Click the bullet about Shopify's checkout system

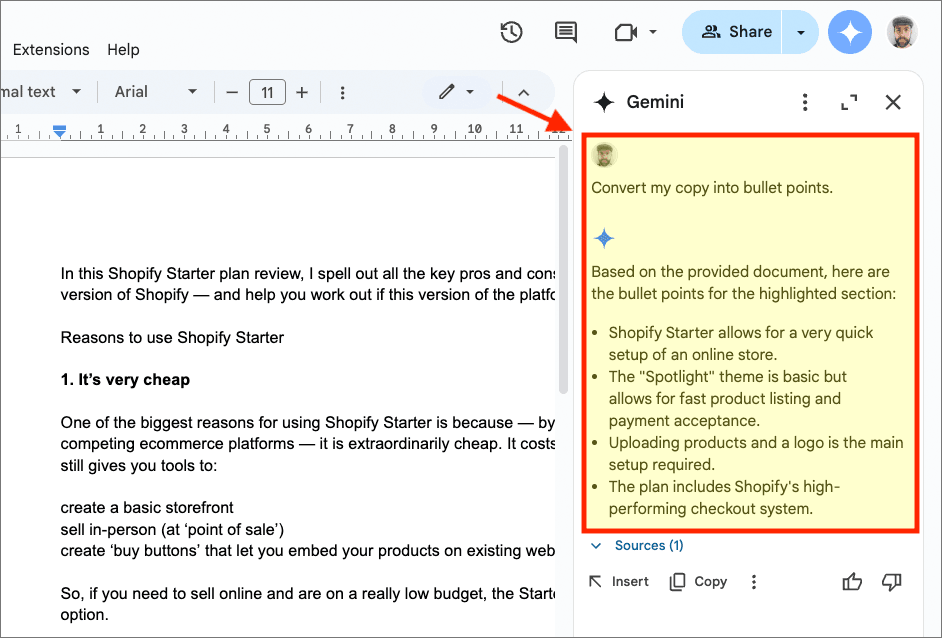pos(724,497)
